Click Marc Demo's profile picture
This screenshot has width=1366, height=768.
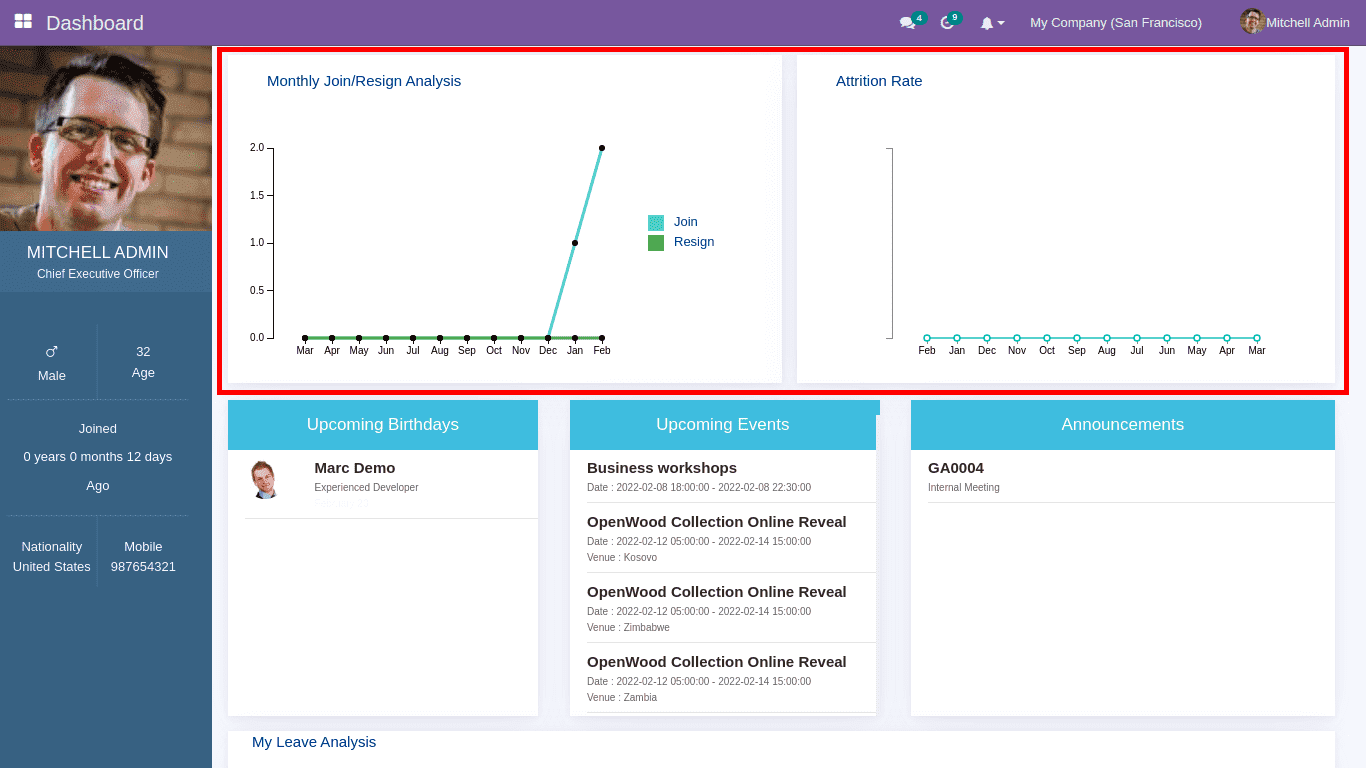[x=266, y=478]
